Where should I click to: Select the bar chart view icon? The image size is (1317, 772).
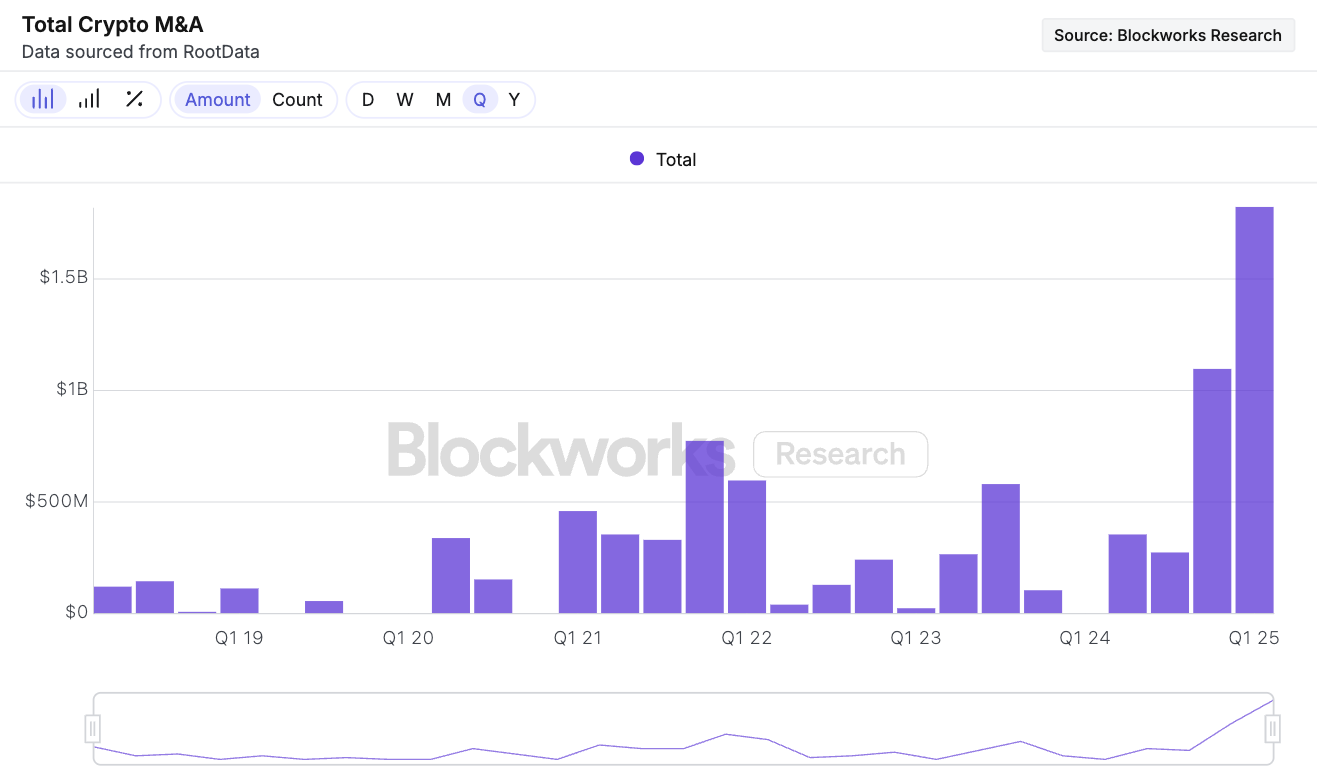coord(43,99)
